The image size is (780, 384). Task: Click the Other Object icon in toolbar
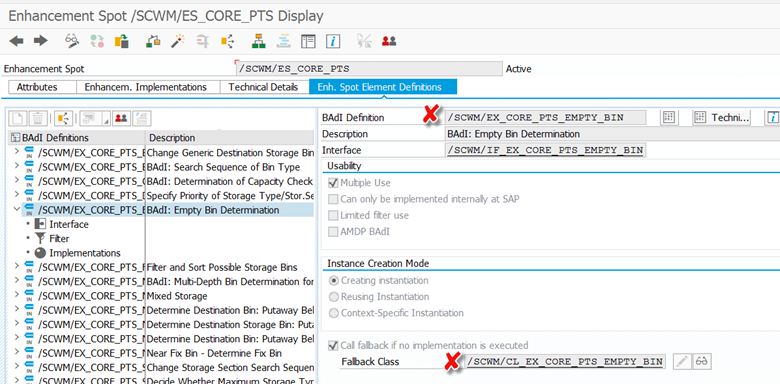(x=121, y=41)
